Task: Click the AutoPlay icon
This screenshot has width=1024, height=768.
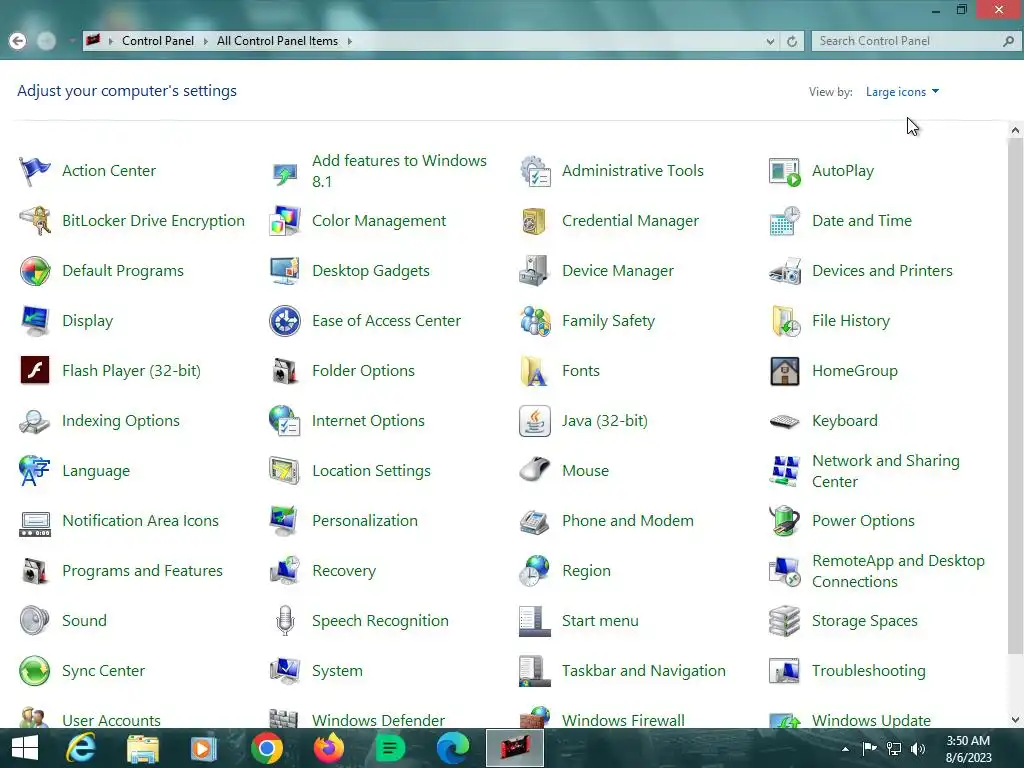Action: [x=785, y=171]
